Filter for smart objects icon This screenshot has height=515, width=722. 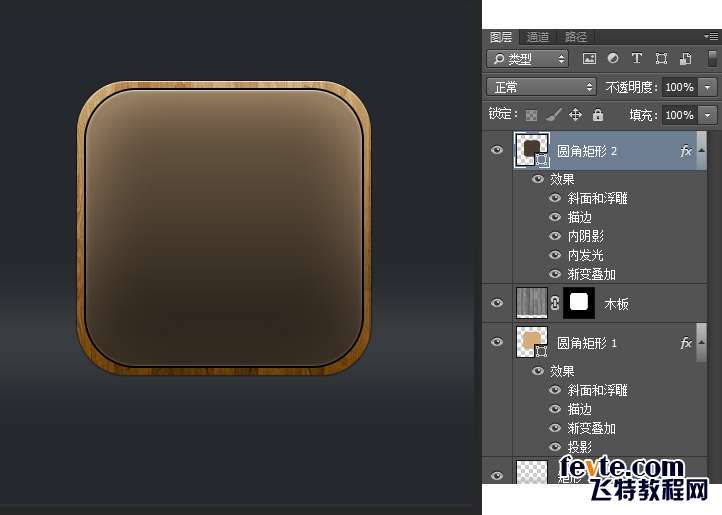686,59
